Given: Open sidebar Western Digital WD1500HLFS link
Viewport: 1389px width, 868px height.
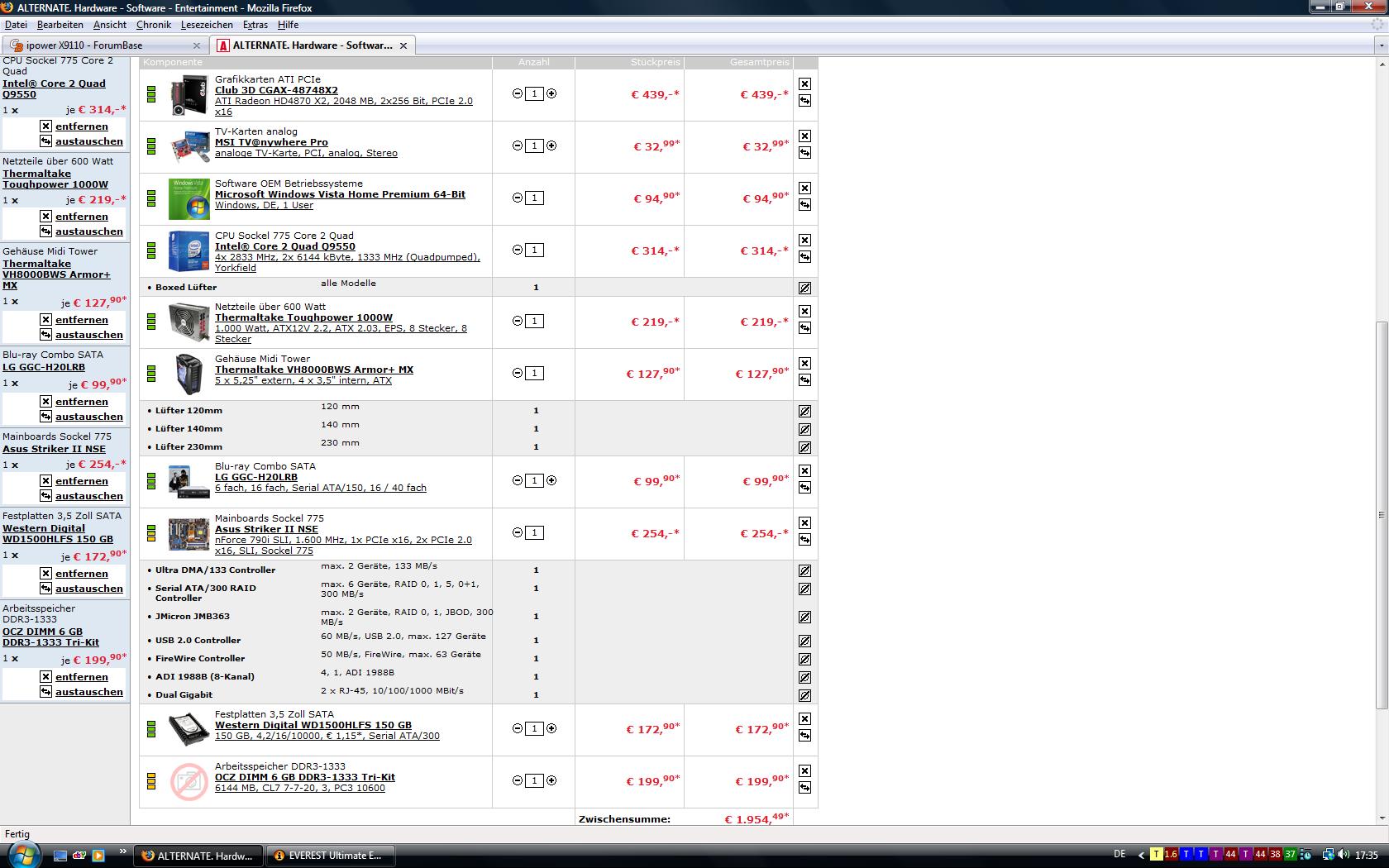Looking at the screenshot, I should [58, 533].
